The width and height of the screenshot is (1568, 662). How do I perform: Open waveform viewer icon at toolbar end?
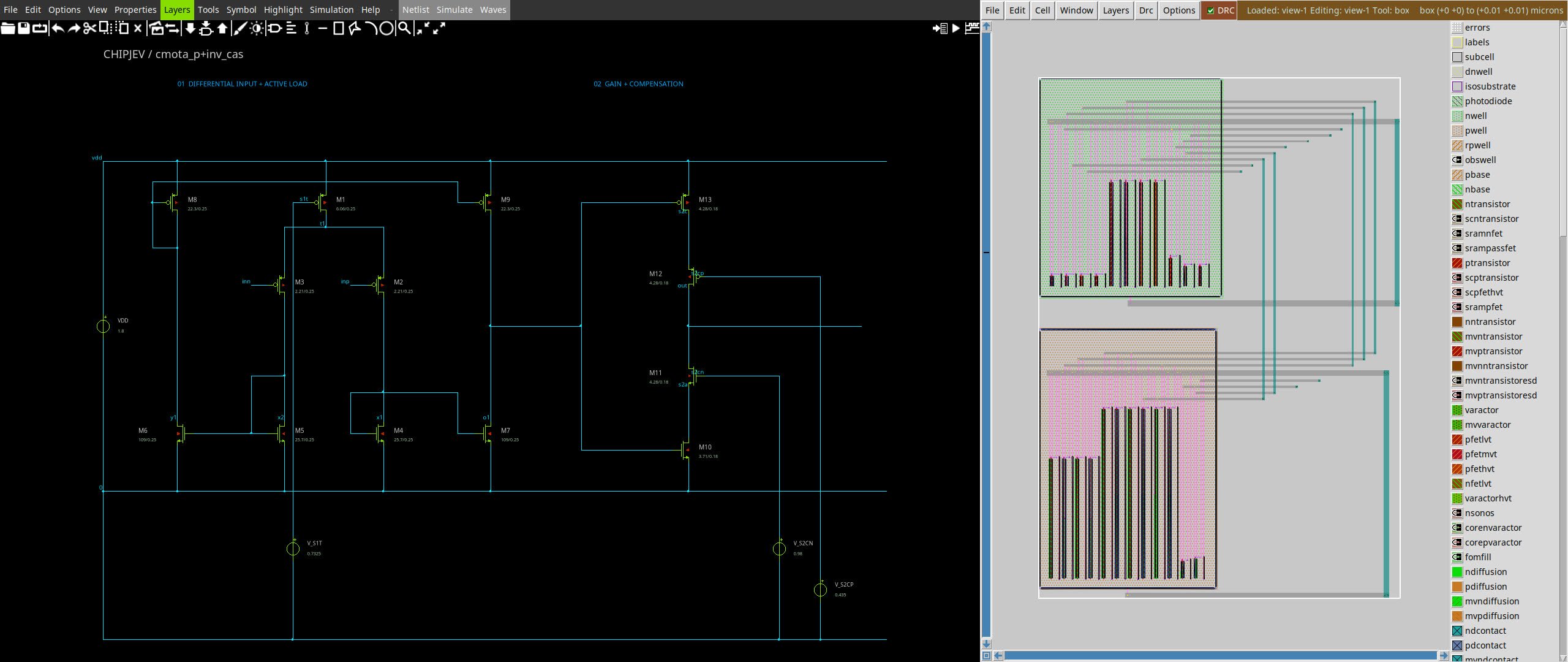click(972, 28)
